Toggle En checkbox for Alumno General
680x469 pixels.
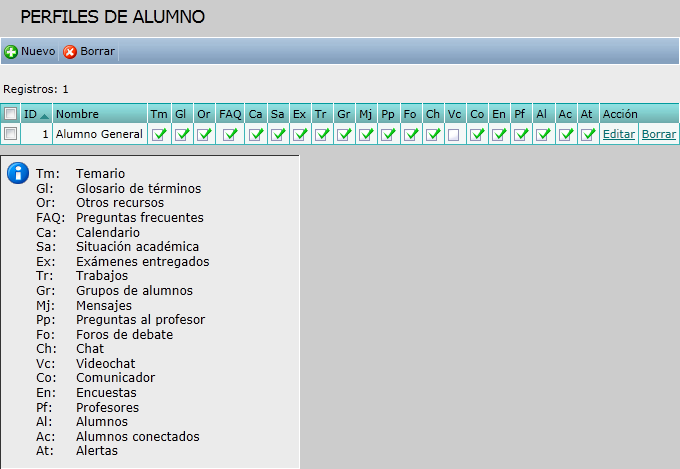[x=499, y=134]
